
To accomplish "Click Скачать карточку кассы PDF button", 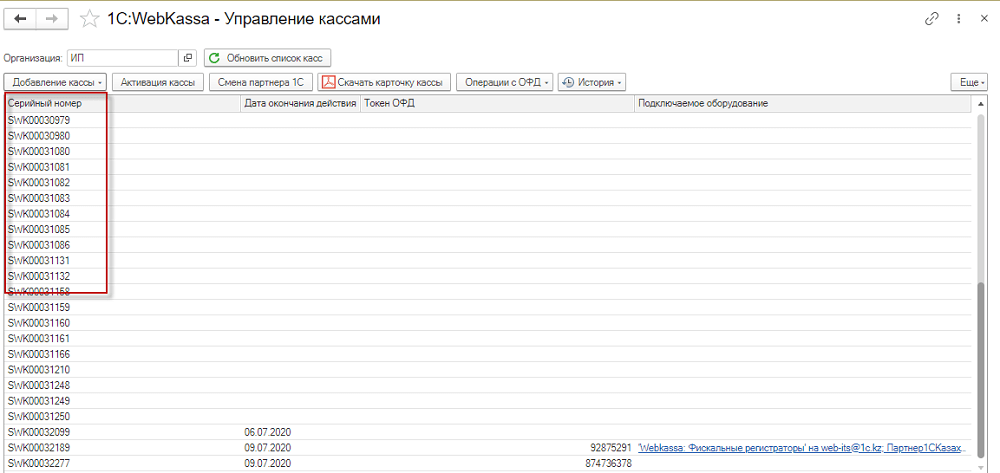I will coord(384,82).
